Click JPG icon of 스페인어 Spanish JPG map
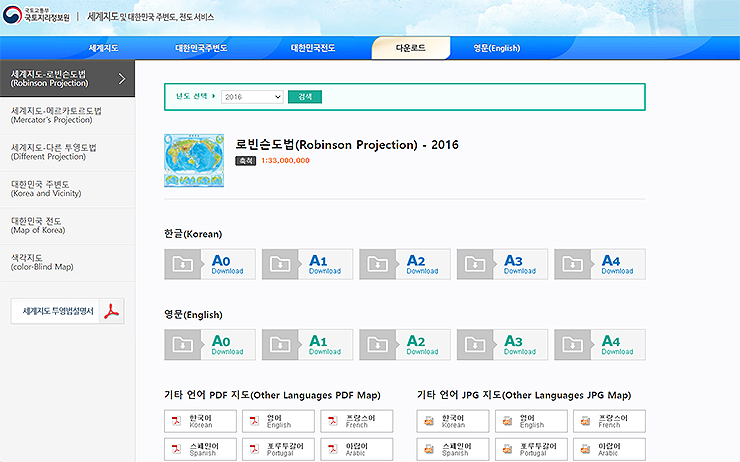 429,449
